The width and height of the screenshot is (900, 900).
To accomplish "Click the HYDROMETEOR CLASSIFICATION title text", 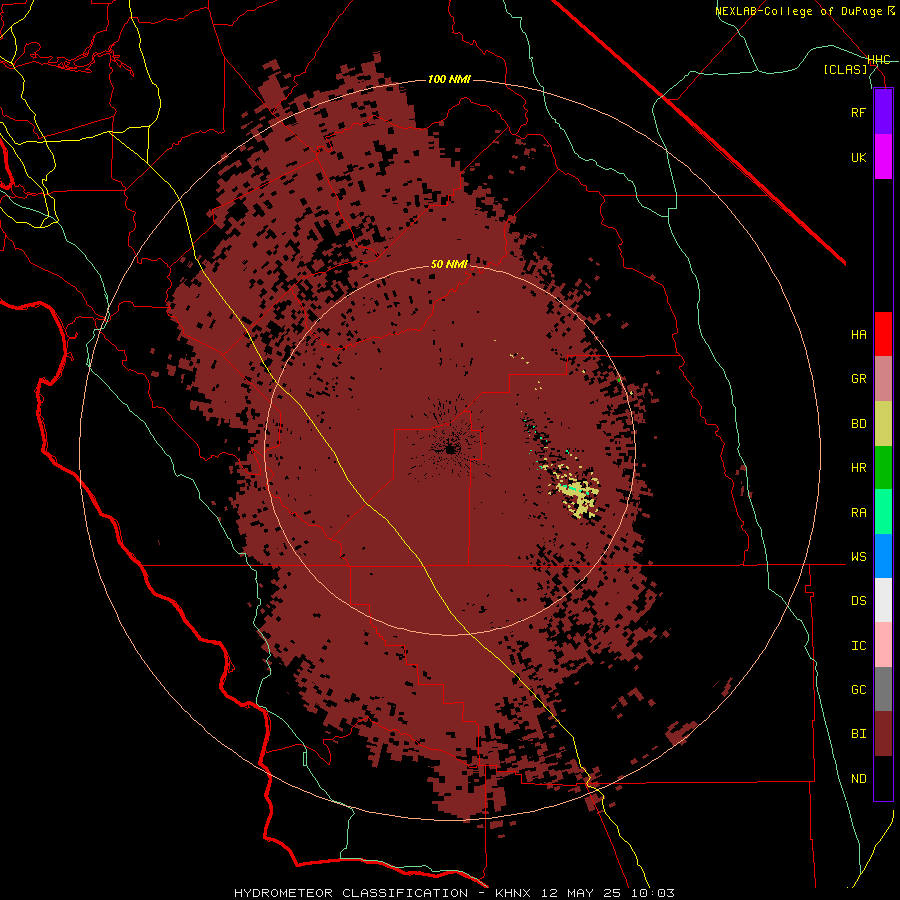I will click(351, 893).
